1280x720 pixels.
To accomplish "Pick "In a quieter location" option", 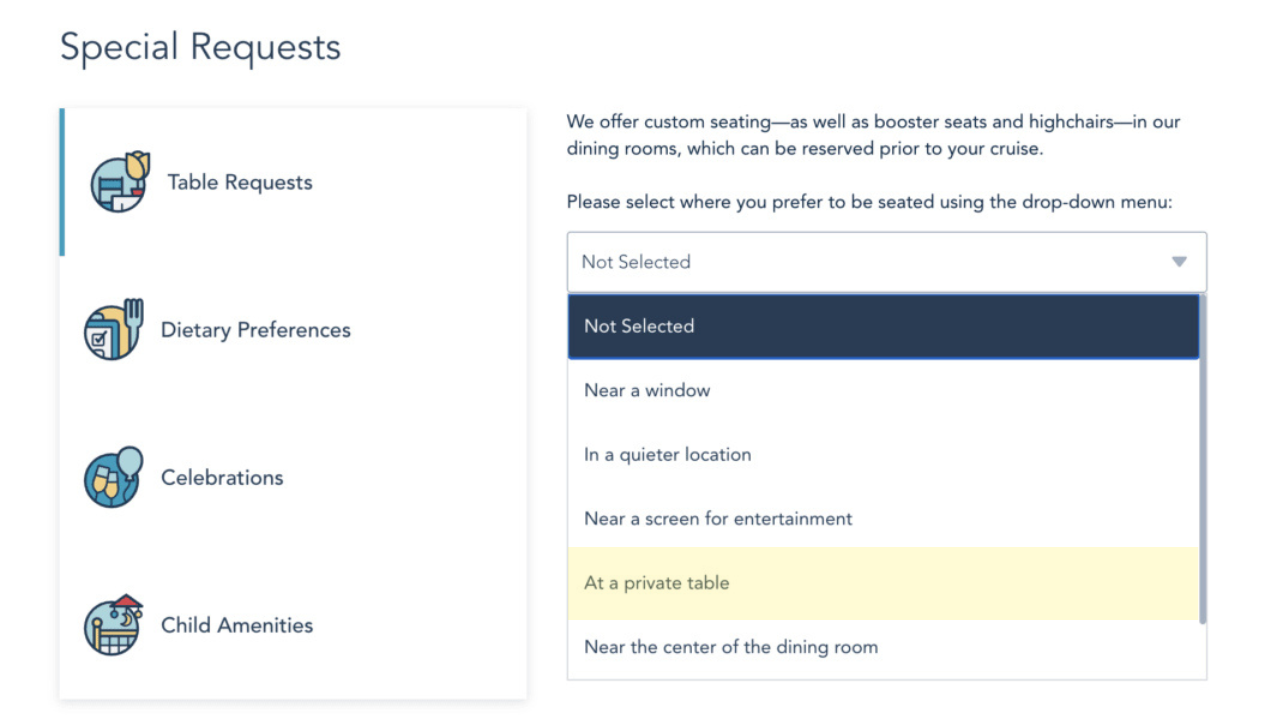I will pyautogui.click(x=667, y=454).
